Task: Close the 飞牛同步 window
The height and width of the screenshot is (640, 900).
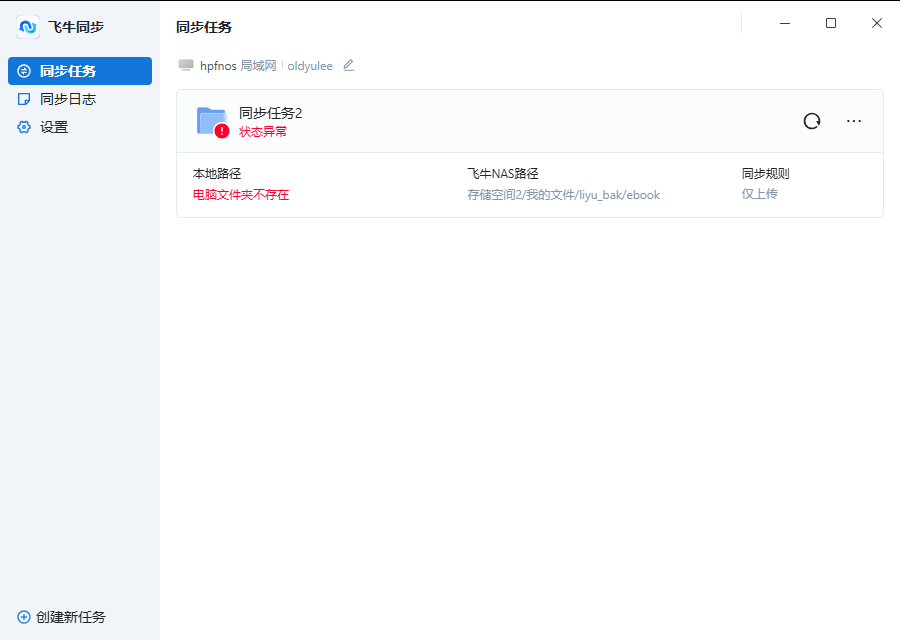Action: click(876, 23)
